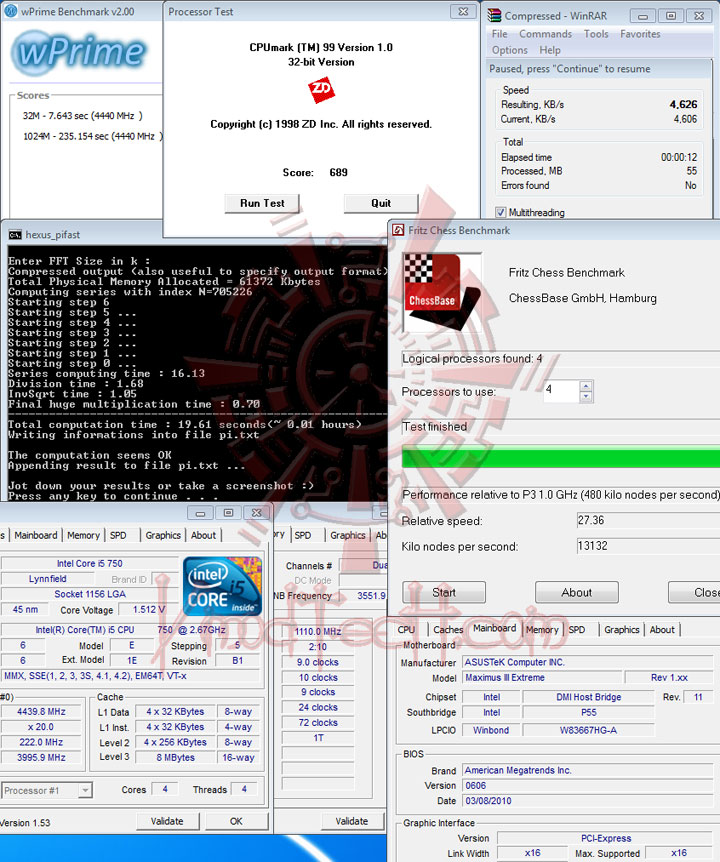Click the Level 3 cache 8 MBytes value
Viewport: 720px width, 862px height.
point(175,758)
